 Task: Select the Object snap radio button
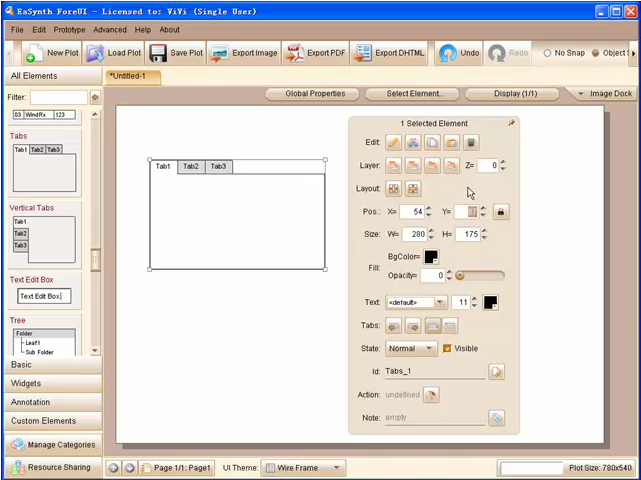click(x=595, y=53)
